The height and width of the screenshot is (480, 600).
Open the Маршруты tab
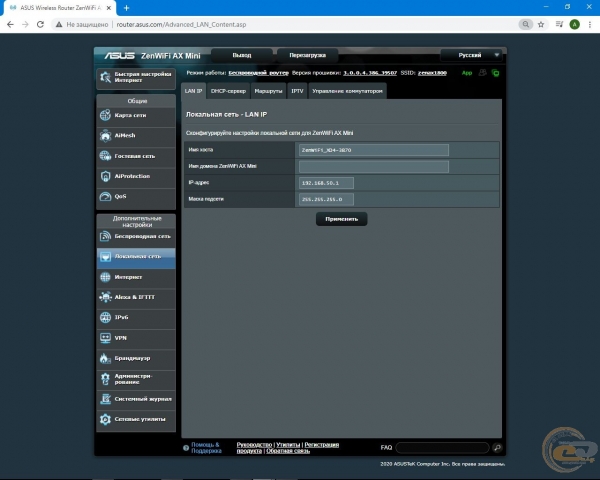click(x=268, y=91)
